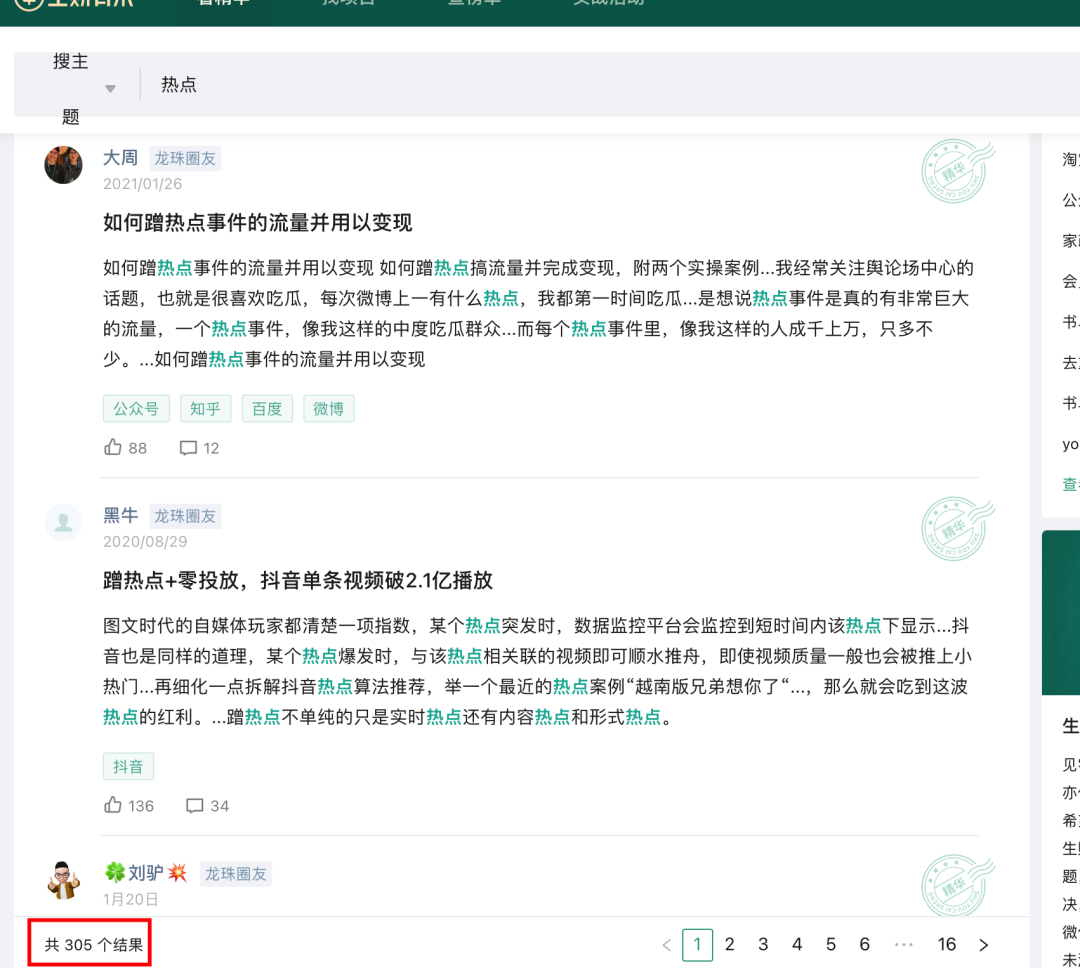
Task: Select the 百度 tag
Action: (x=267, y=409)
